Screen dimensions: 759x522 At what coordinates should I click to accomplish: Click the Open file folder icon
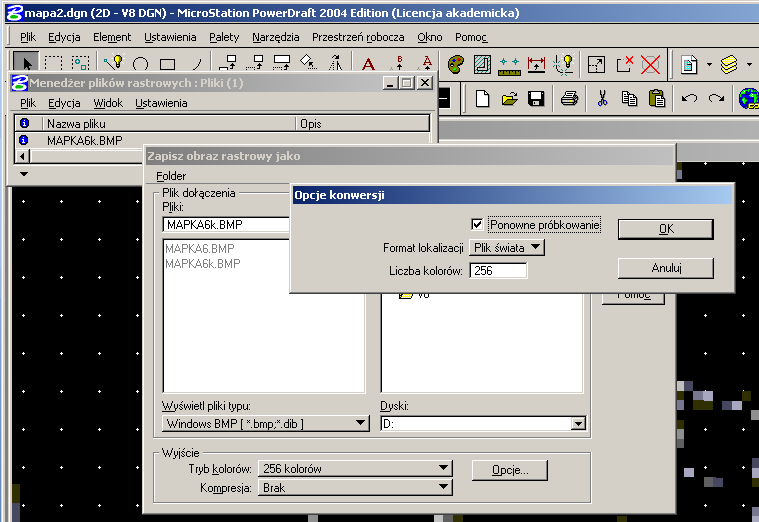point(509,99)
